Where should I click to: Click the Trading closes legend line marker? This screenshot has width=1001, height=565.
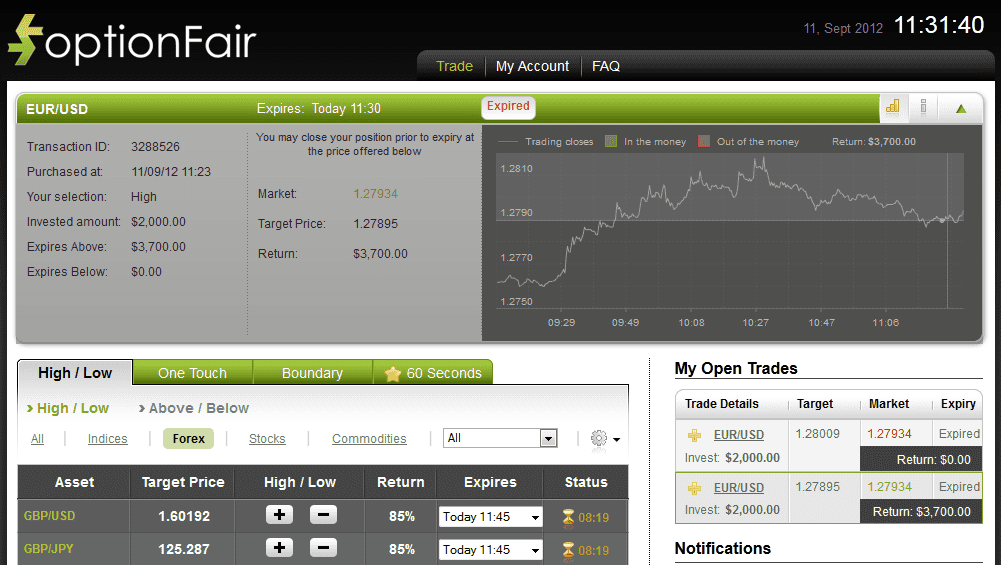(x=508, y=142)
